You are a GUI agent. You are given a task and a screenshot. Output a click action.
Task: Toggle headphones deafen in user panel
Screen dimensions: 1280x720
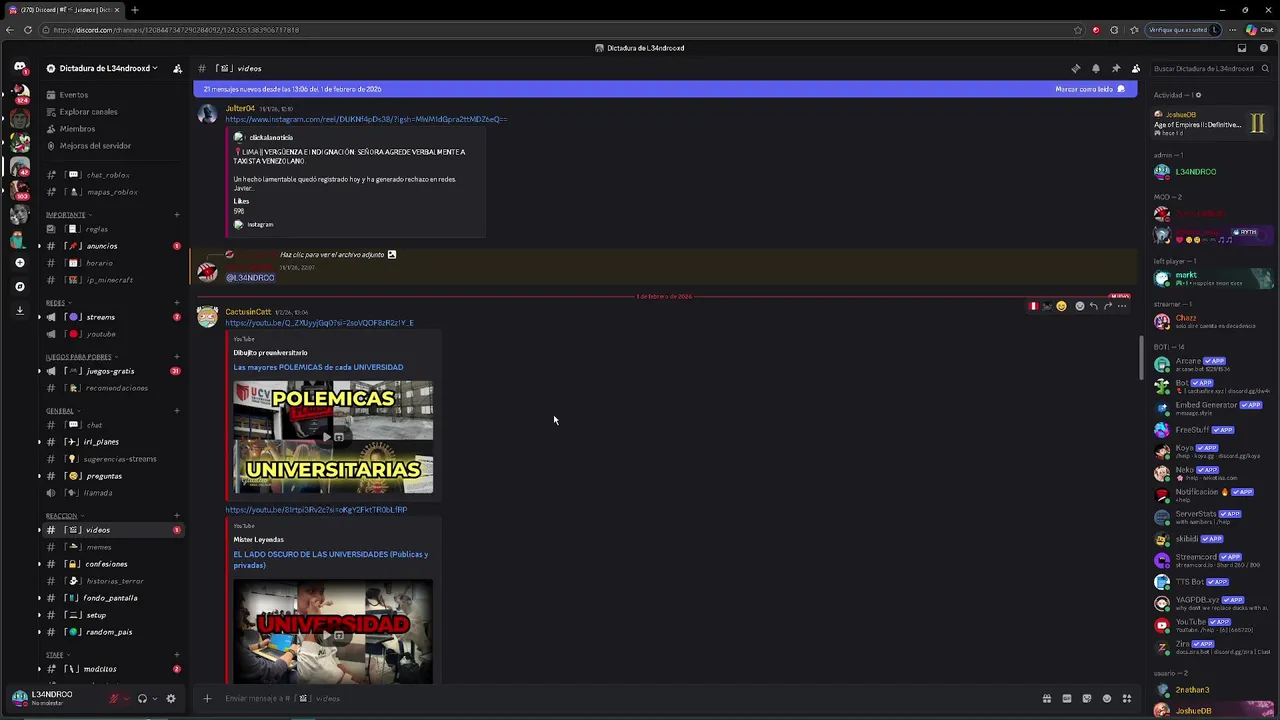(142, 699)
